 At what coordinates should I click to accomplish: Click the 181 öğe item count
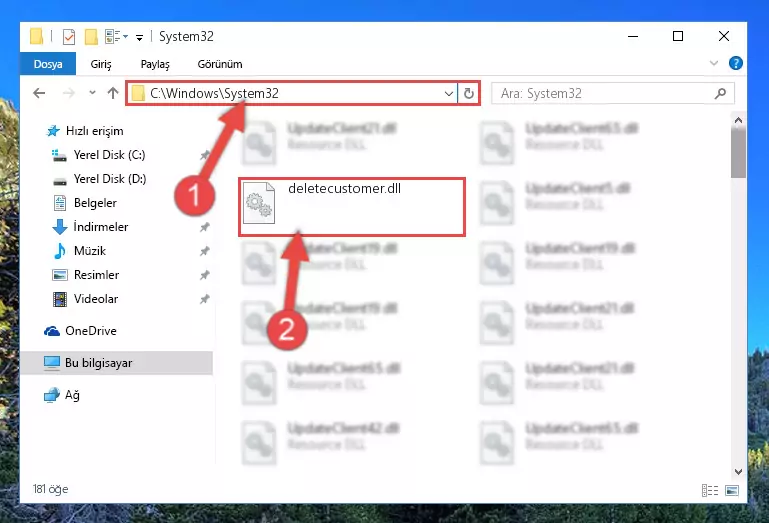pos(51,489)
